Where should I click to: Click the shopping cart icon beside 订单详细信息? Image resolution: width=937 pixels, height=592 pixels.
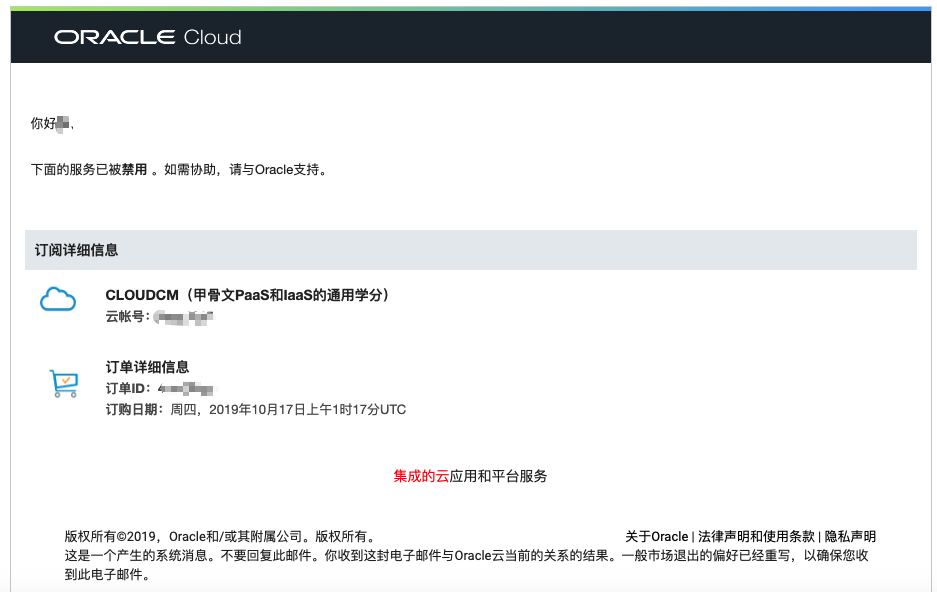point(63,384)
